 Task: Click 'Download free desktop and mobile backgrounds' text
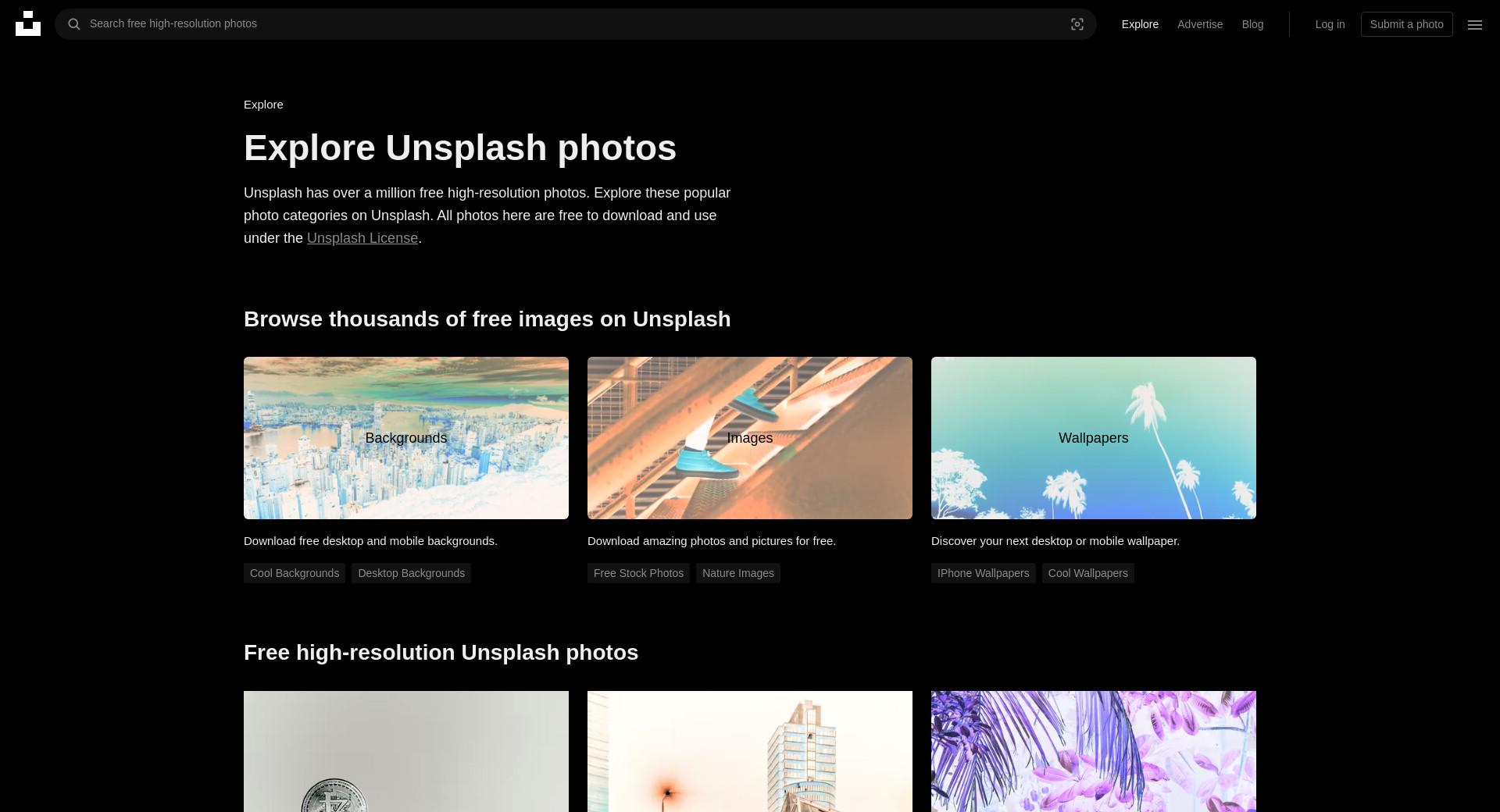point(370,541)
